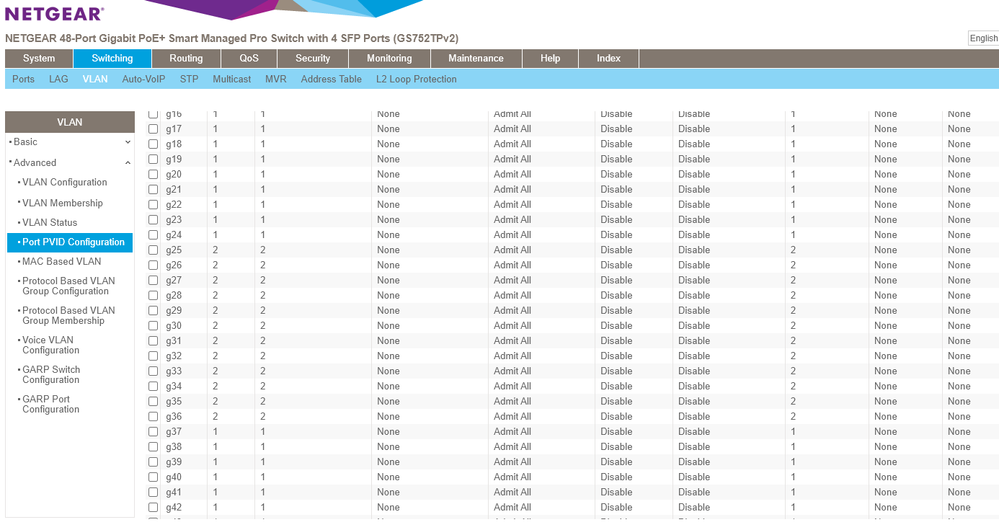Image resolution: width=999 pixels, height=523 pixels.
Task: Click the g25 port name text
Action: 173,250
